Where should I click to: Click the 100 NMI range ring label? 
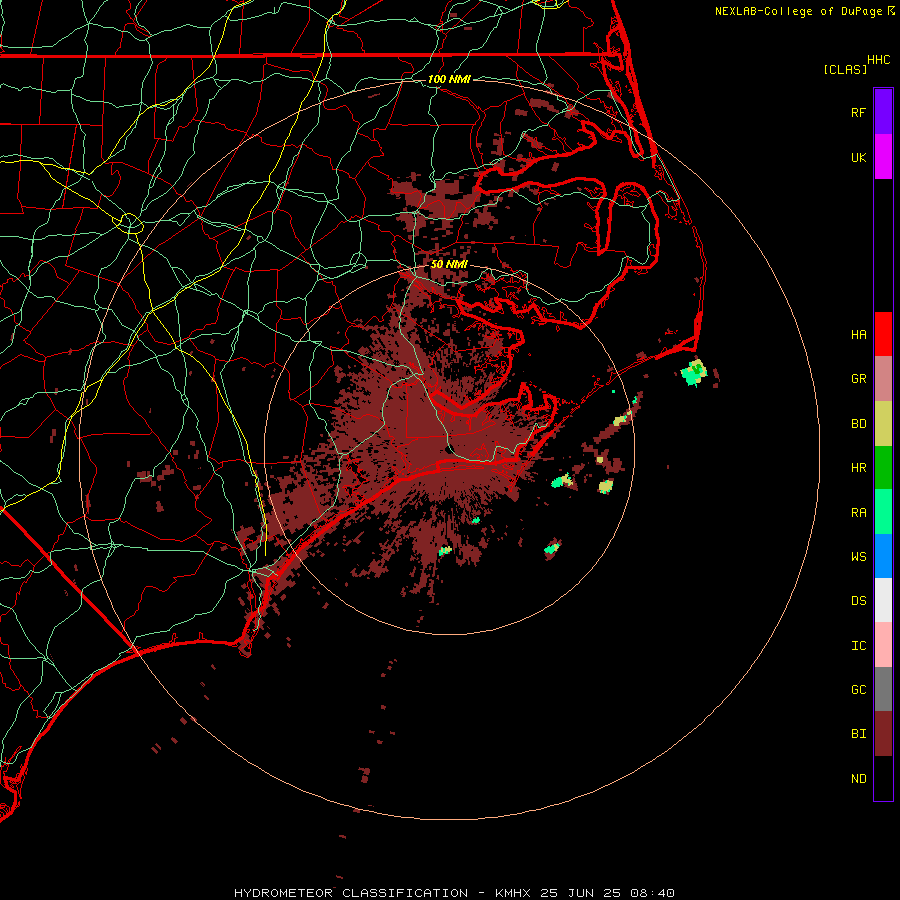click(x=449, y=79)
